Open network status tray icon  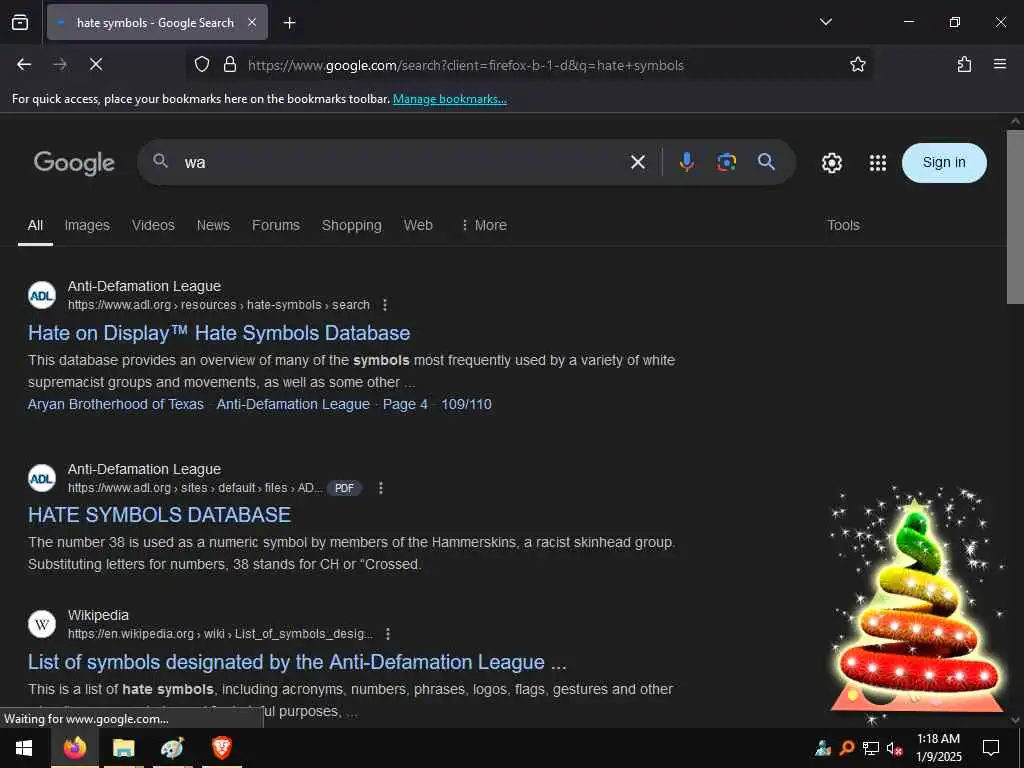[x=871, y=748]
